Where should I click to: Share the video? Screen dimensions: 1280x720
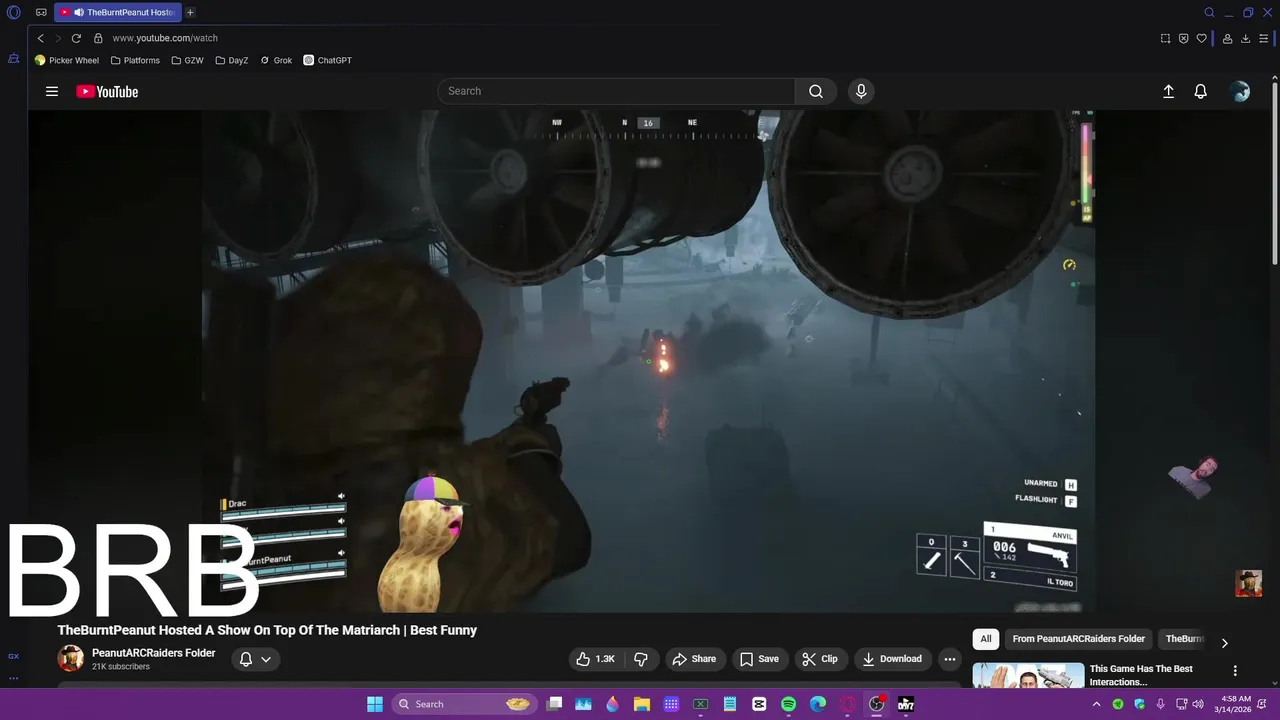[694, 659]
